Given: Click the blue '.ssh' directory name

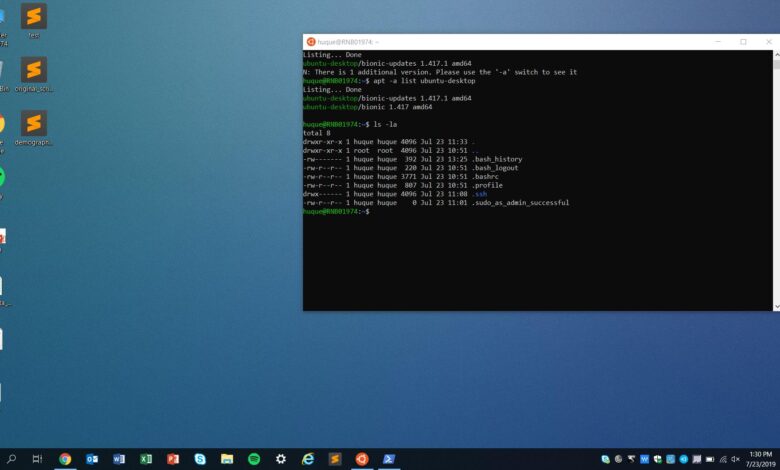Looking at the screenshot, I should [x=480, y=194].
